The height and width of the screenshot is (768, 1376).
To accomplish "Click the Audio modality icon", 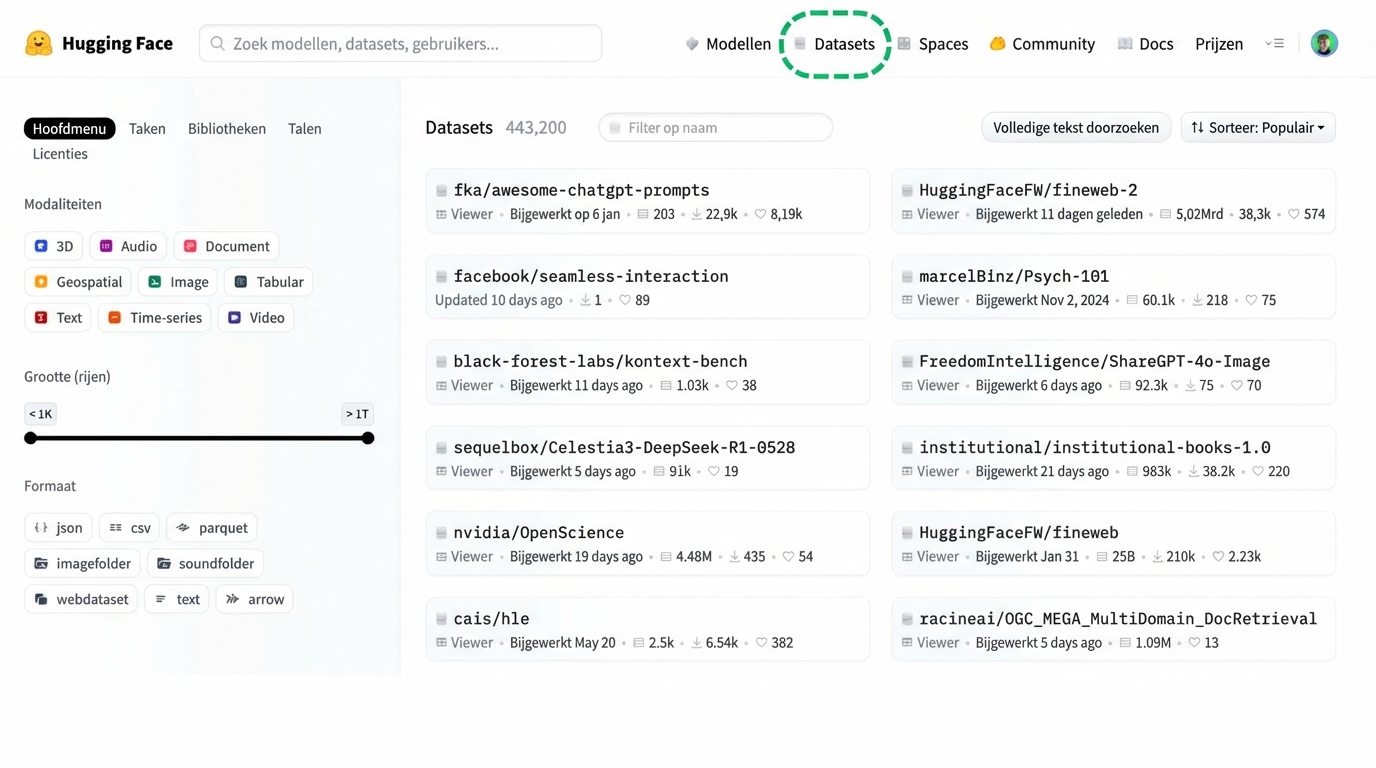I will pyautogui.click(x=106, y=246).
